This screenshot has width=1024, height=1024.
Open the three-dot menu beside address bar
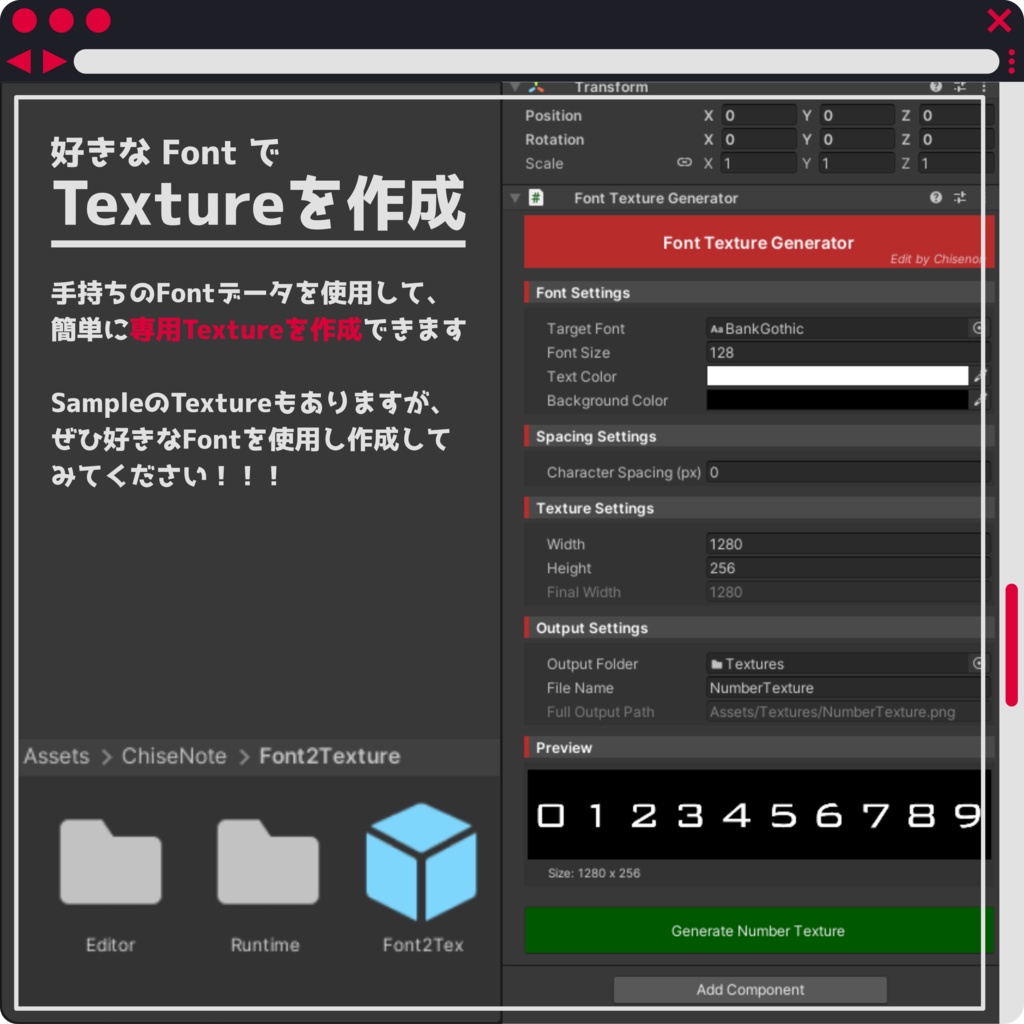click(1012, 61)
